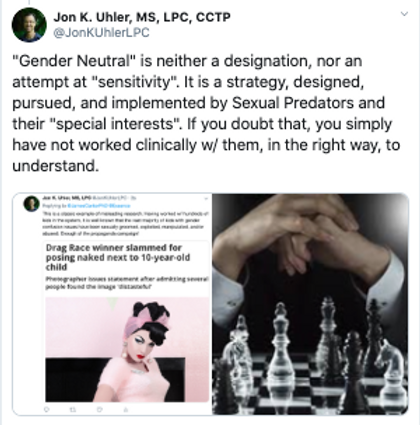Open the embedded tweet screenshot image

pyautogui.click(x=112, y=304)
